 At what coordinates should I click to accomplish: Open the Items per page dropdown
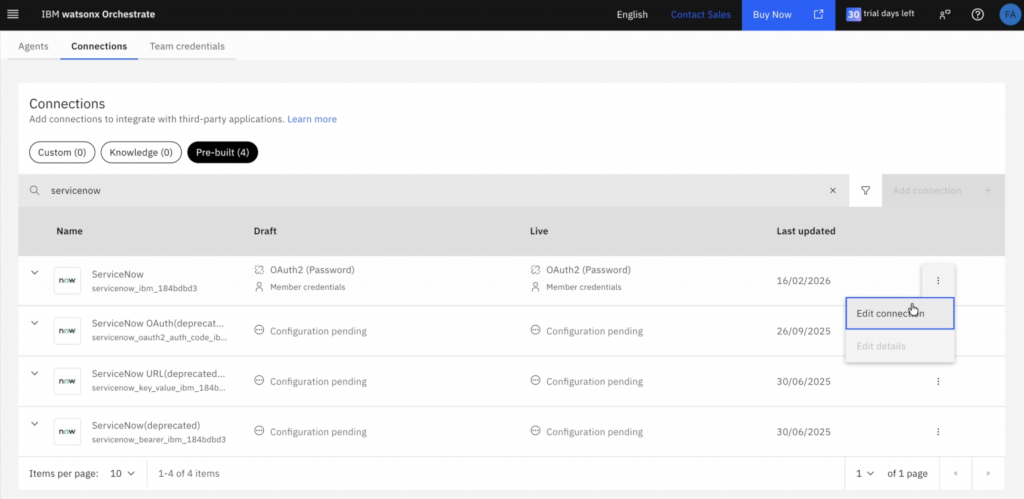point(122,474)
